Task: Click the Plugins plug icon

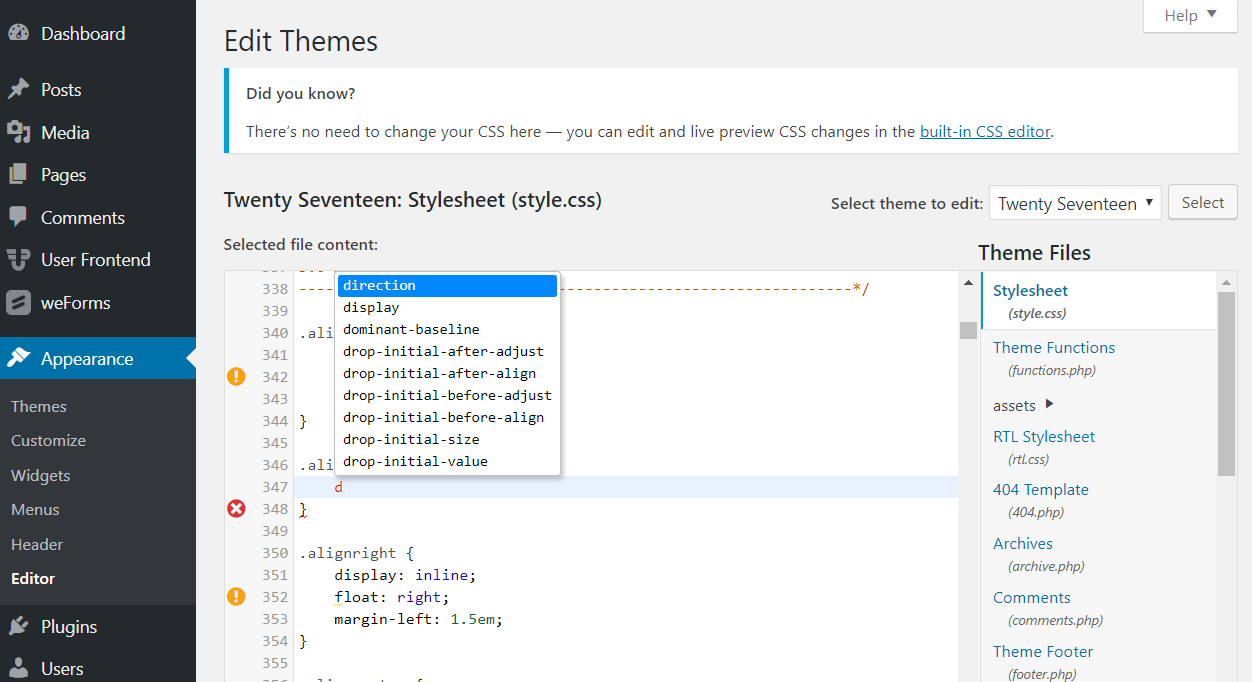Action: tap(18, 626)
